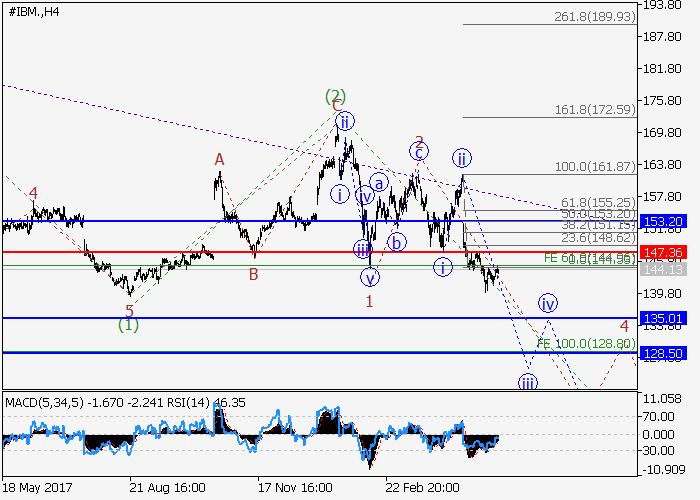Select the blue 128.50 support level tag
The image size is (700, 500).
click(x=663, y=353)
